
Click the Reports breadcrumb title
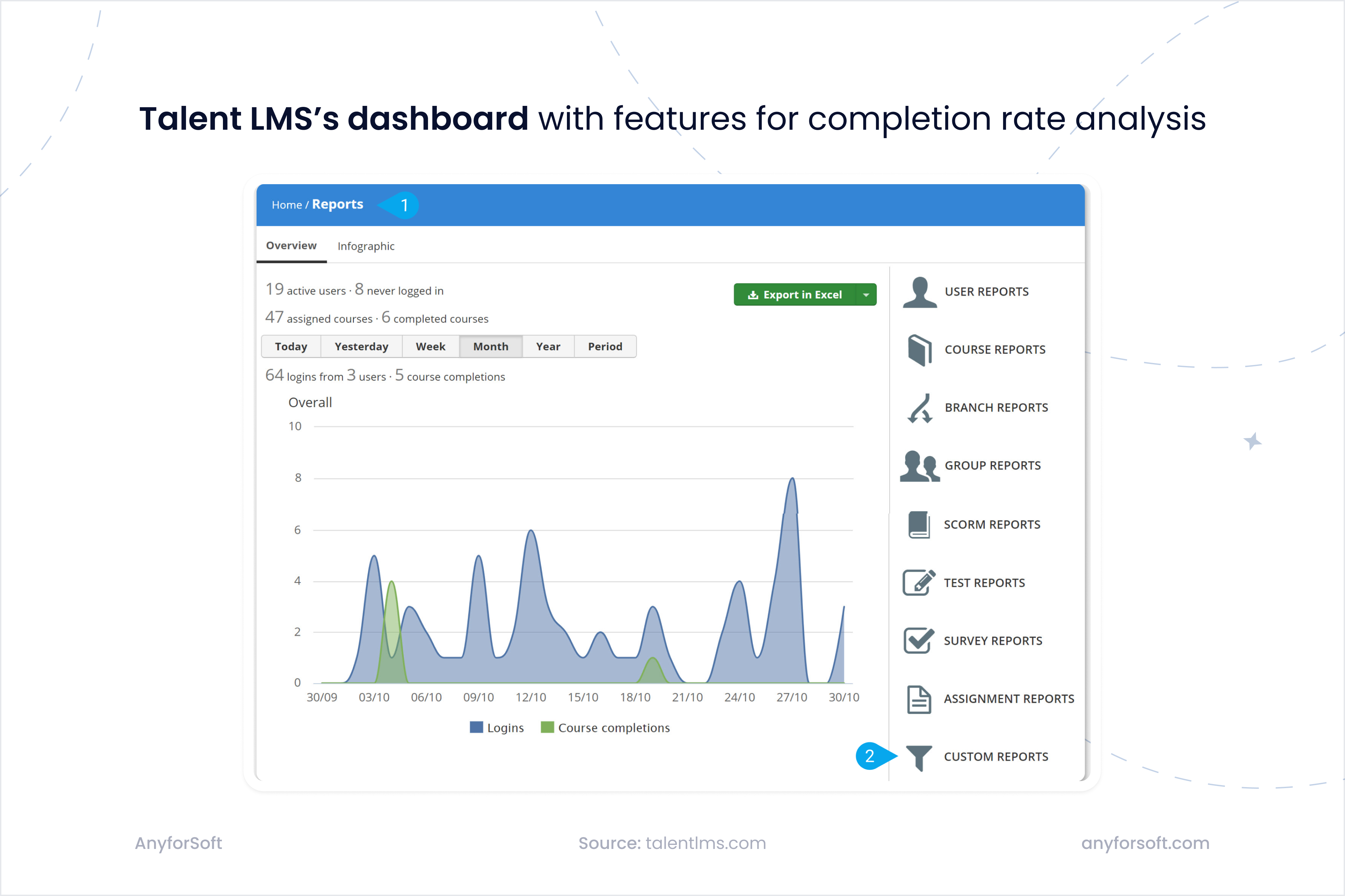337,205
